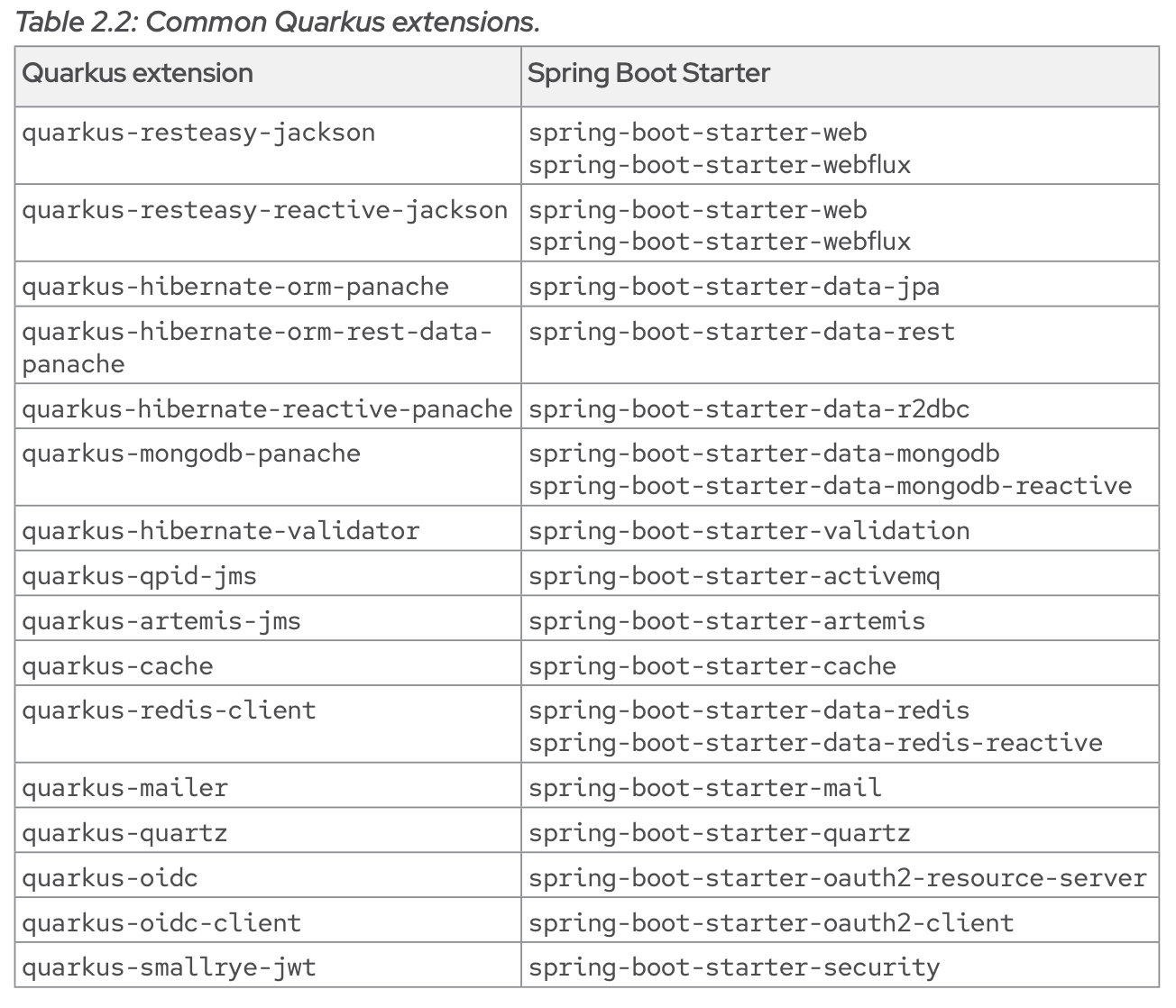Screen dimensions: 1176x1008
Task: Click the "Quarkus extension" column header
Action: click(137, 73)
